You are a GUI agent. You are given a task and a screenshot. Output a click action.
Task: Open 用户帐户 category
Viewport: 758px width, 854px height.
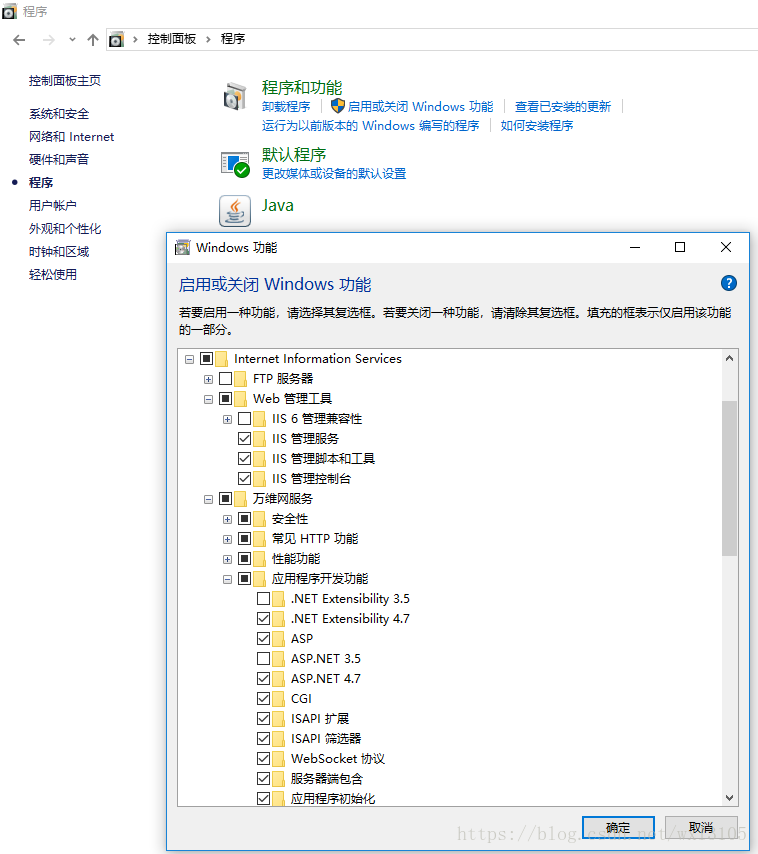coord(53,205)
